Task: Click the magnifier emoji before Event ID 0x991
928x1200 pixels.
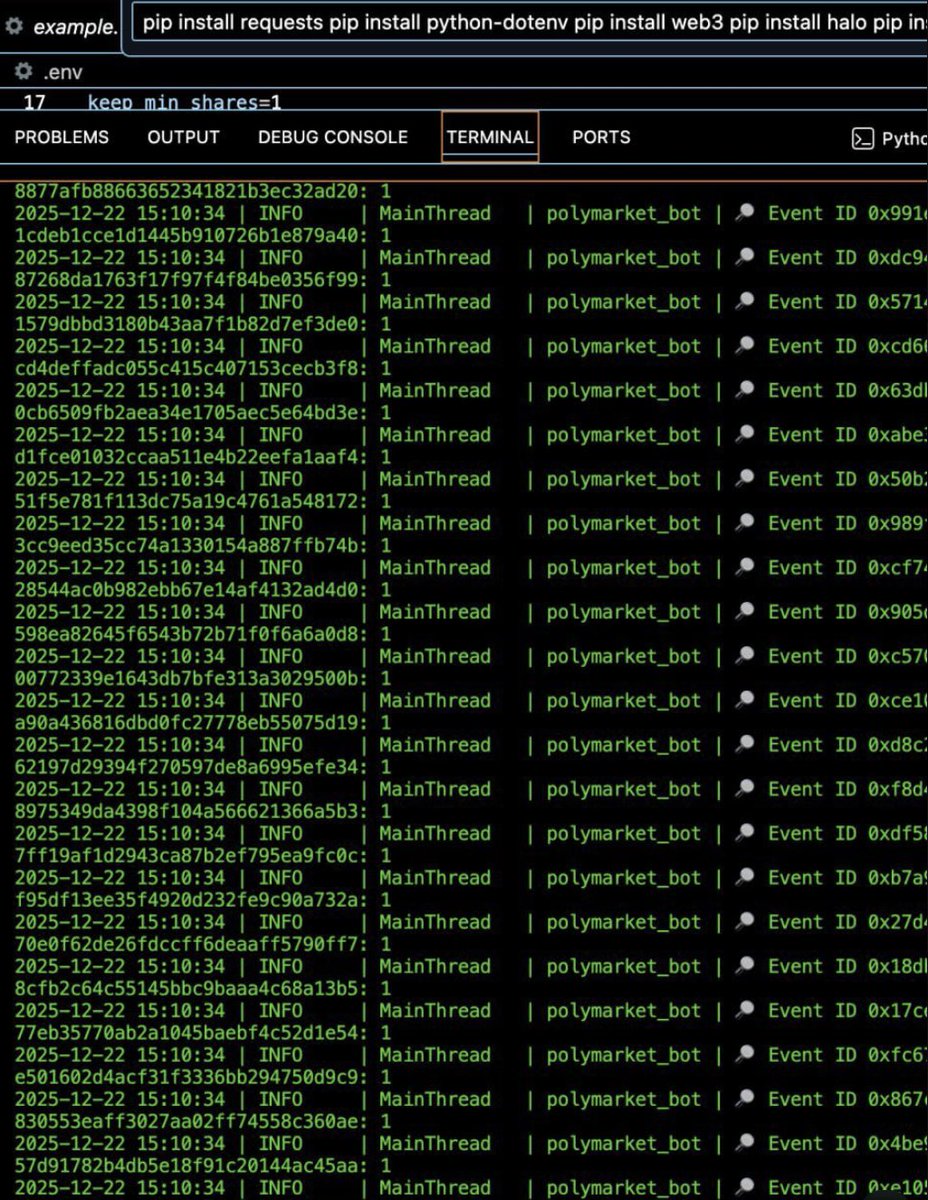Action: pyautogui.click(x=744, y=213)
